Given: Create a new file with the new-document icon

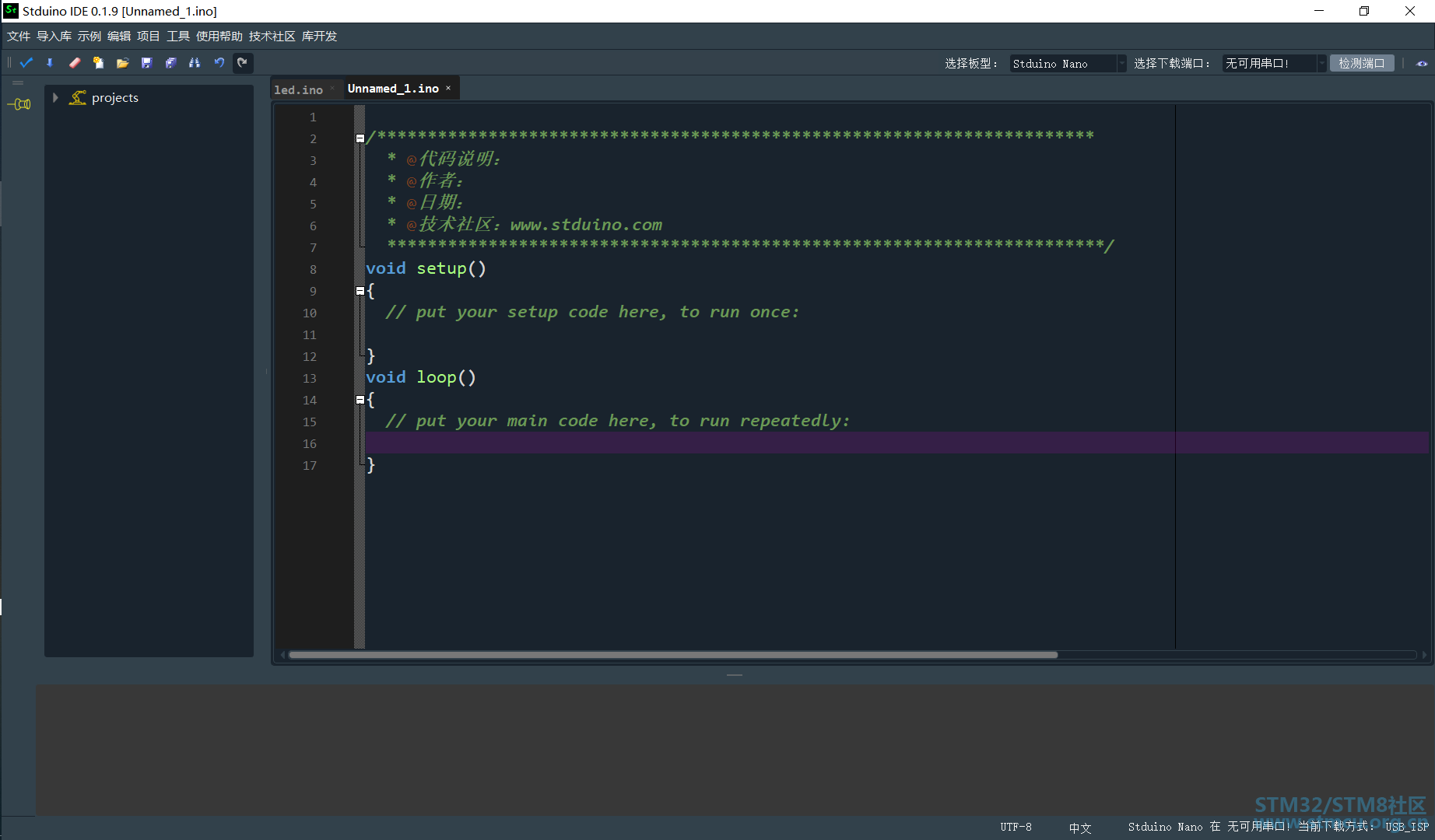Looking at the screenshot, I should (98, 63).
